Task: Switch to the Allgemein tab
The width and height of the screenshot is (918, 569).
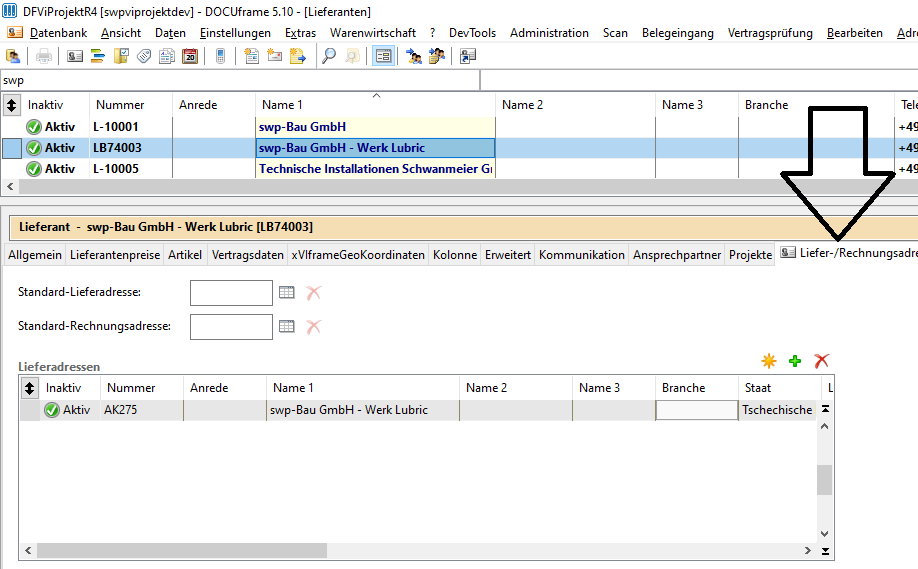Action: click(x=35, y=255)
